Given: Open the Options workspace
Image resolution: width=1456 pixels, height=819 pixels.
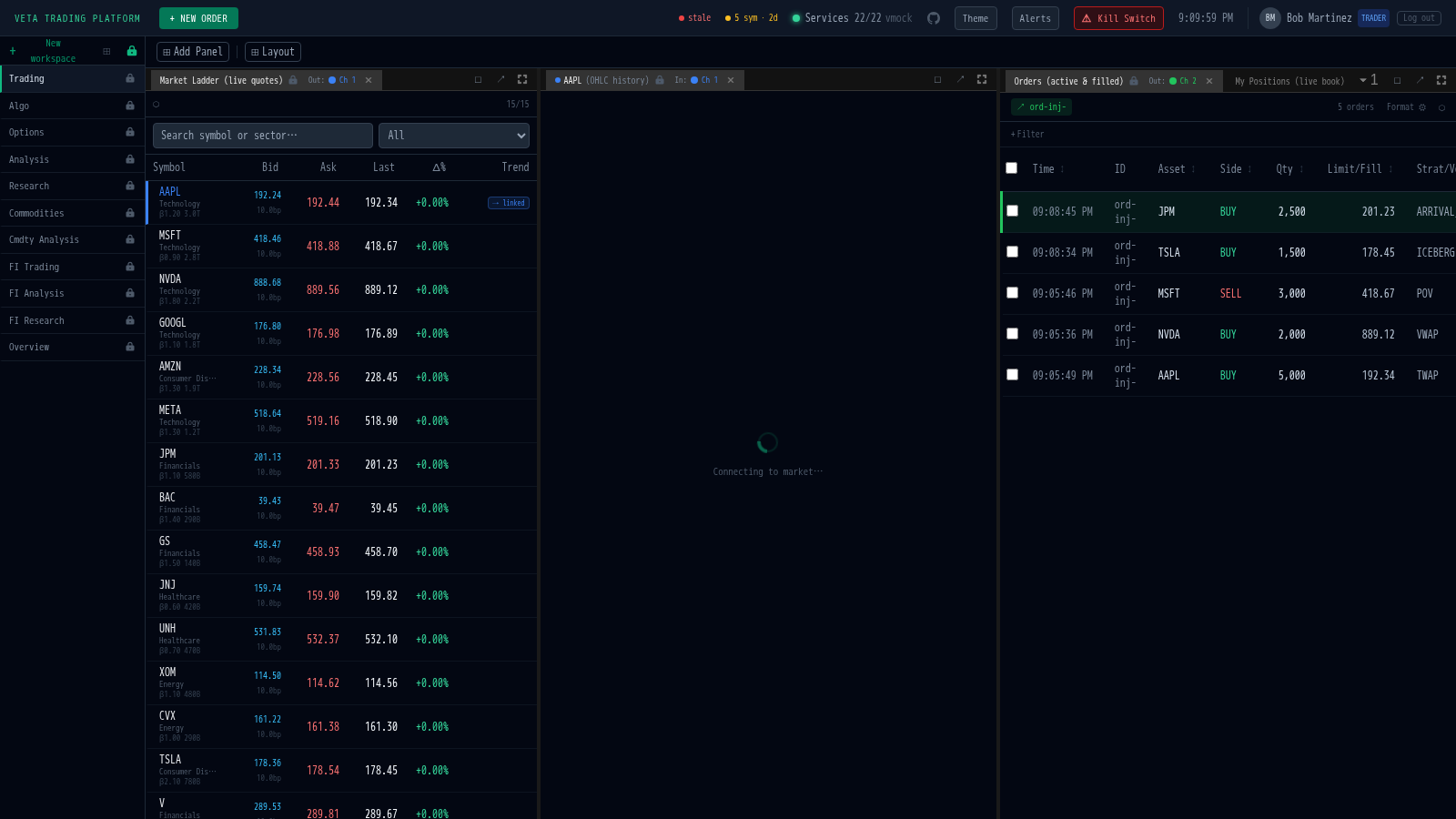Looking at the screenshot, I should 26,133.
